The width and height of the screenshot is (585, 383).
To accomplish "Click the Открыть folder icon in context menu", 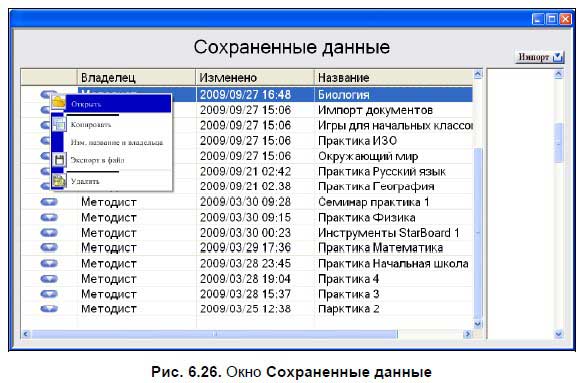I will 59,102.
